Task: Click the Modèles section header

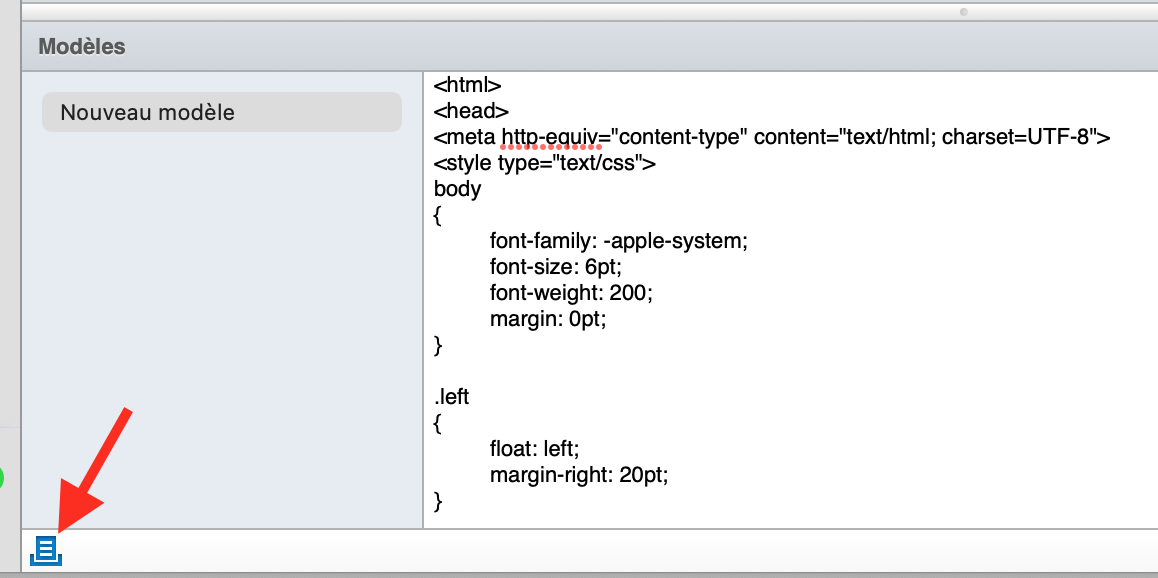Action: 82,46
